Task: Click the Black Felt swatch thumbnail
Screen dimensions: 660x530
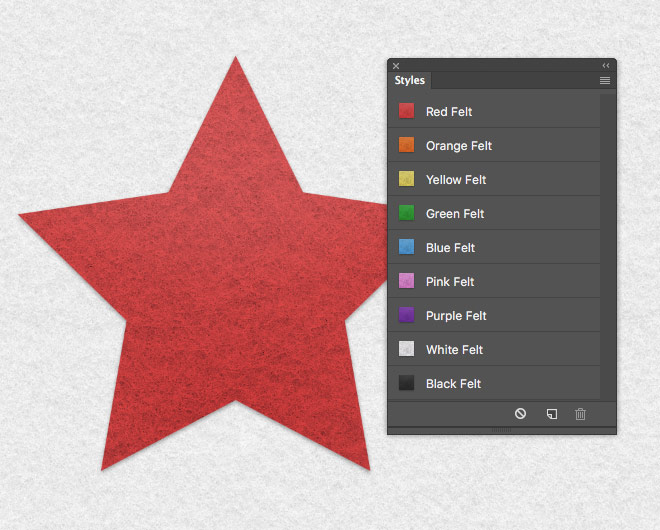Action: coord(406,383)
